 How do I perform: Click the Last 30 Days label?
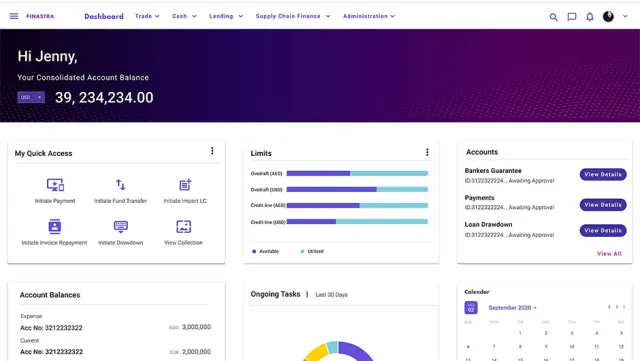click(331, 295)
